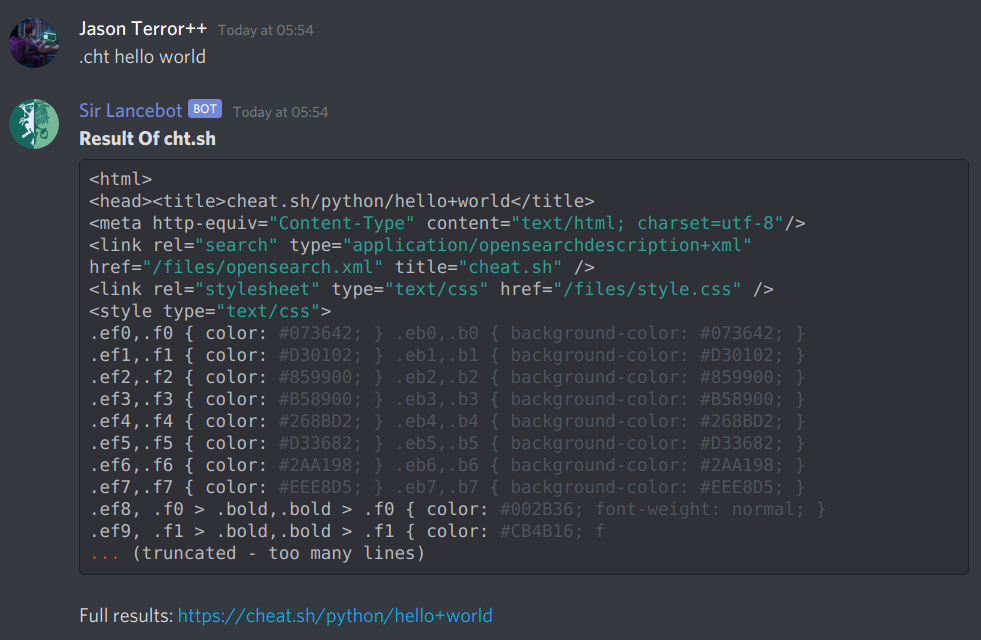Click the '.ef6,.f6' color #2AA198 line
Viewport: 981px width, 640px height.
click(x=447, y=465)
